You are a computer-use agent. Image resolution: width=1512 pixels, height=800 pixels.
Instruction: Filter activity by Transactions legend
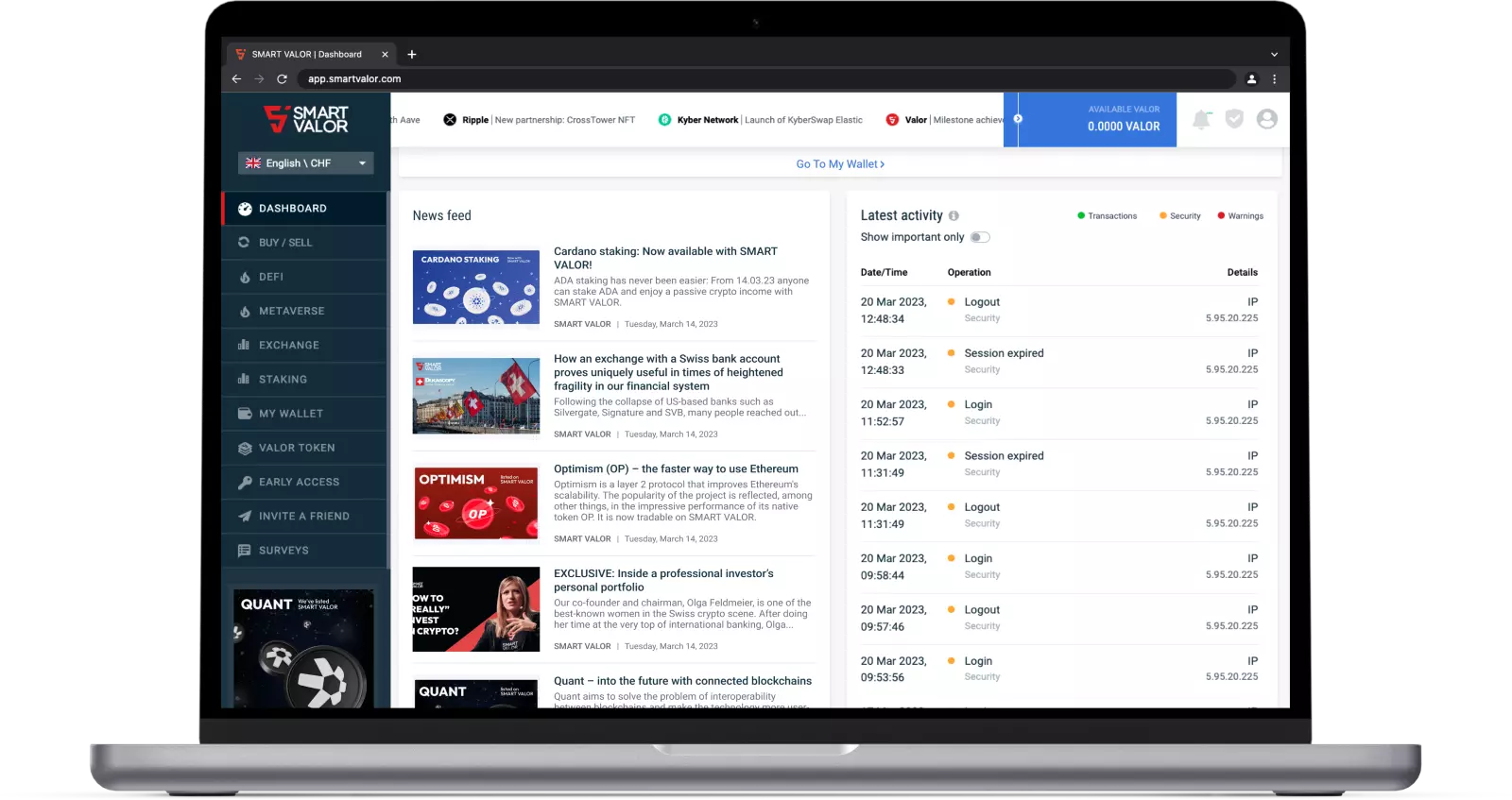point(1107,216)
